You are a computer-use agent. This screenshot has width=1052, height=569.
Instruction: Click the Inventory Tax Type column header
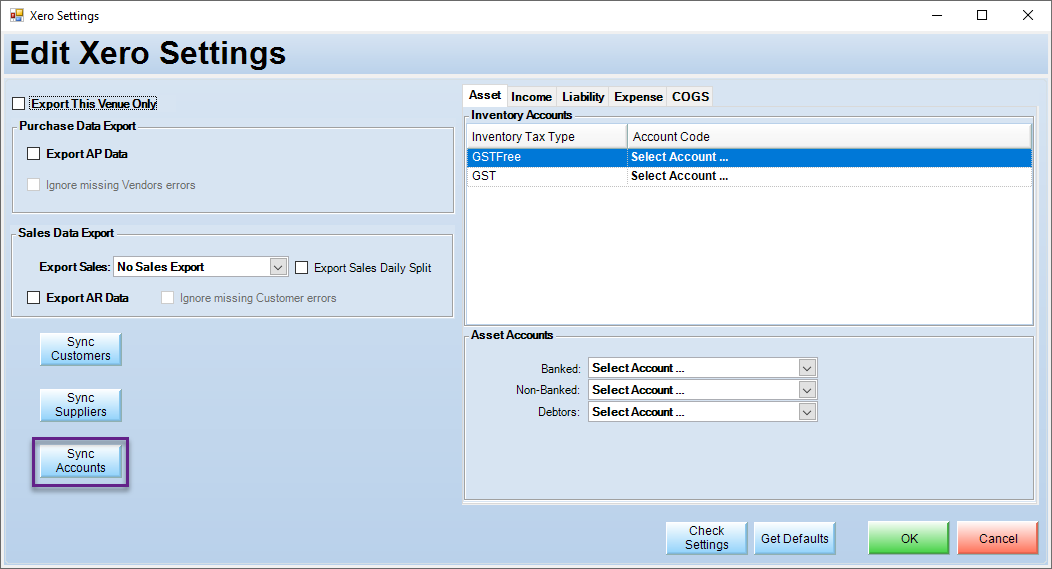547,136
